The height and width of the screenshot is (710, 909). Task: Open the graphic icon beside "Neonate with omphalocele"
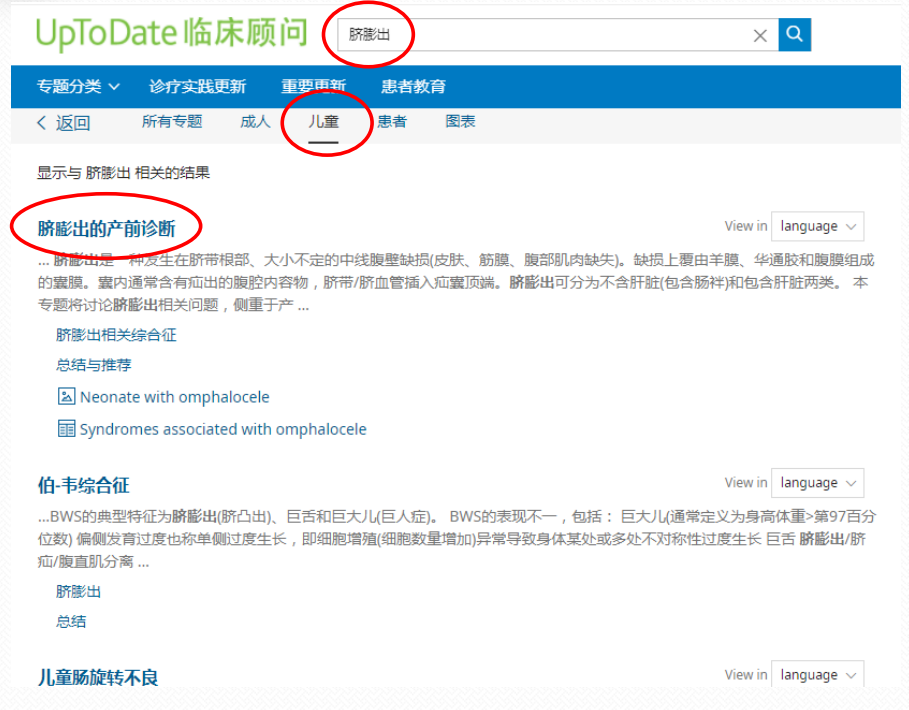click(x=66, y=396)
